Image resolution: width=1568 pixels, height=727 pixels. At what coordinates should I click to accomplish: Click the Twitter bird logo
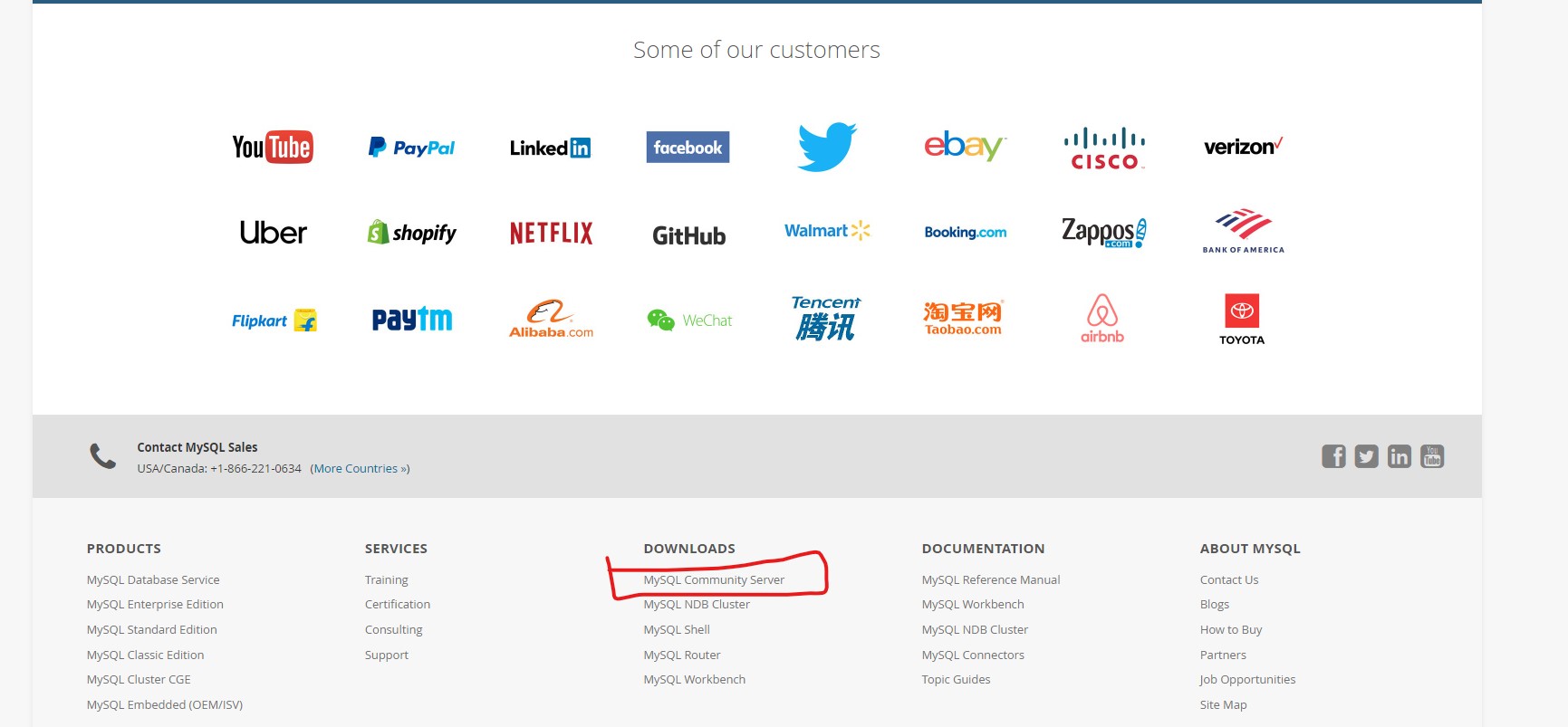(x=827, y=147)
